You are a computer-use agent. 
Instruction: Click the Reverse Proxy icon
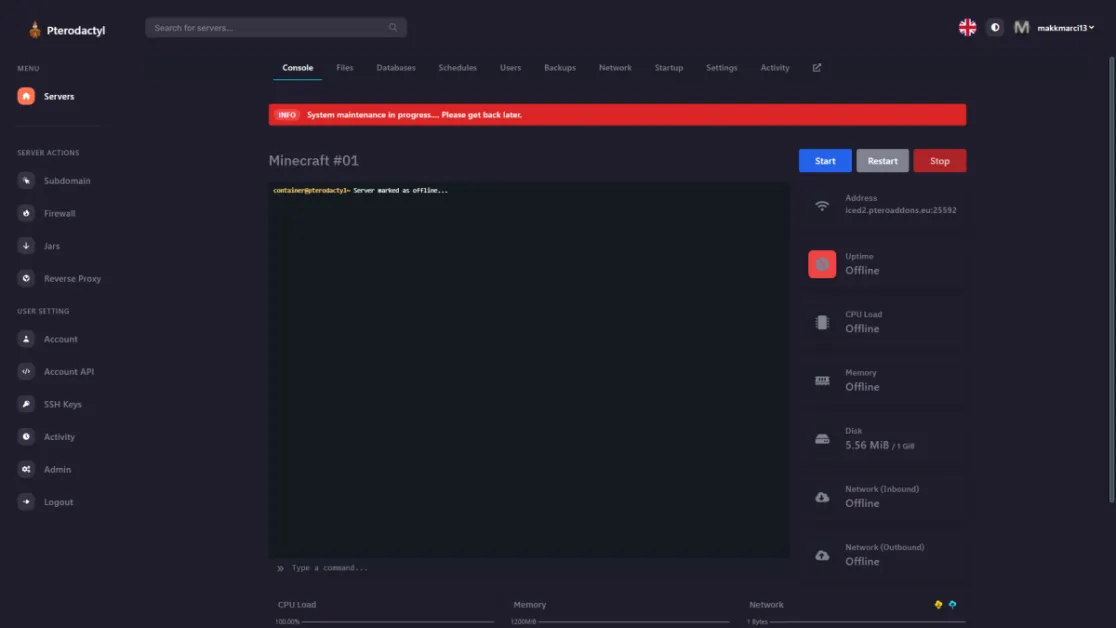26,278
